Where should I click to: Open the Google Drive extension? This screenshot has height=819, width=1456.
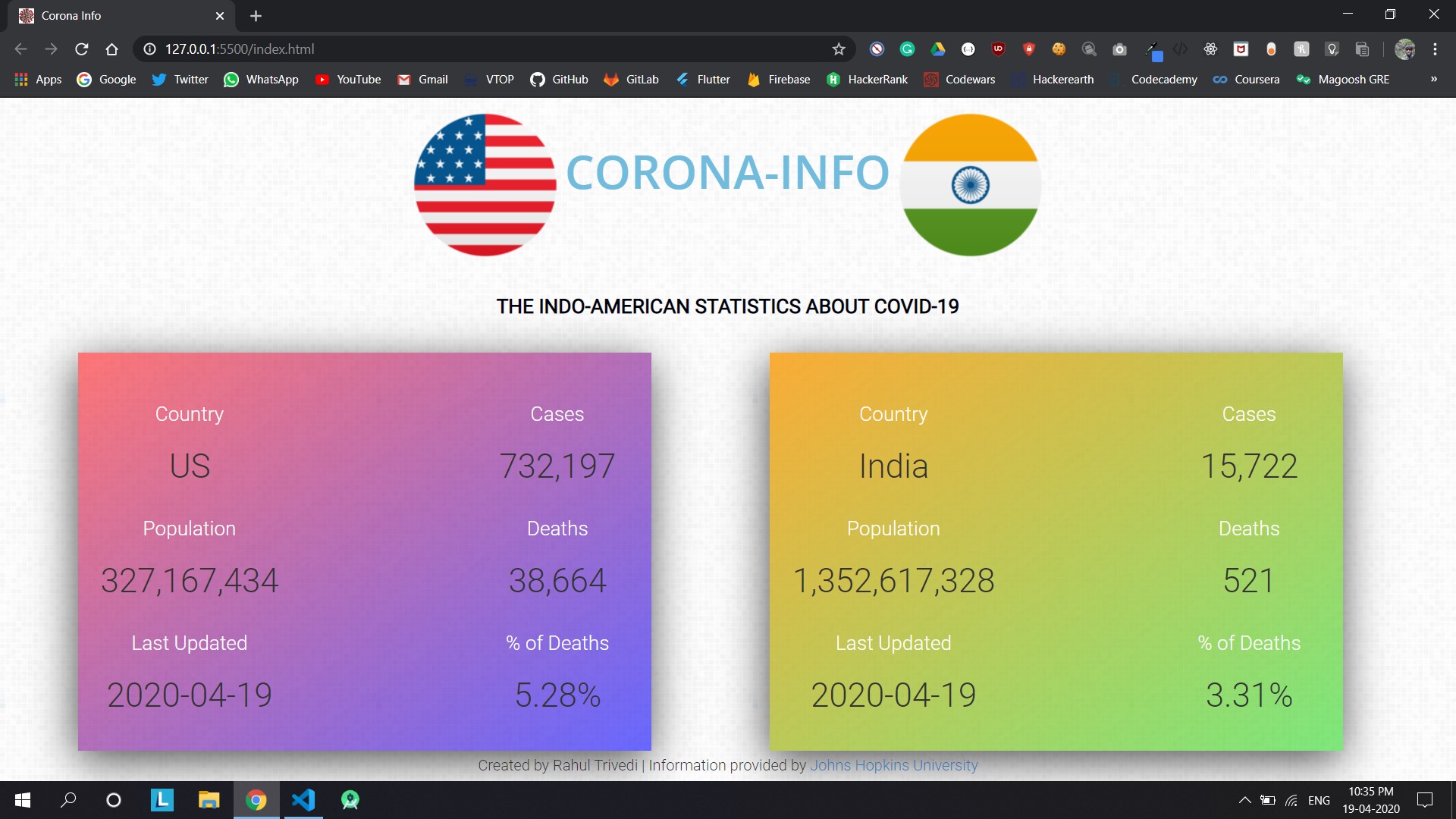tap(938, 49)
